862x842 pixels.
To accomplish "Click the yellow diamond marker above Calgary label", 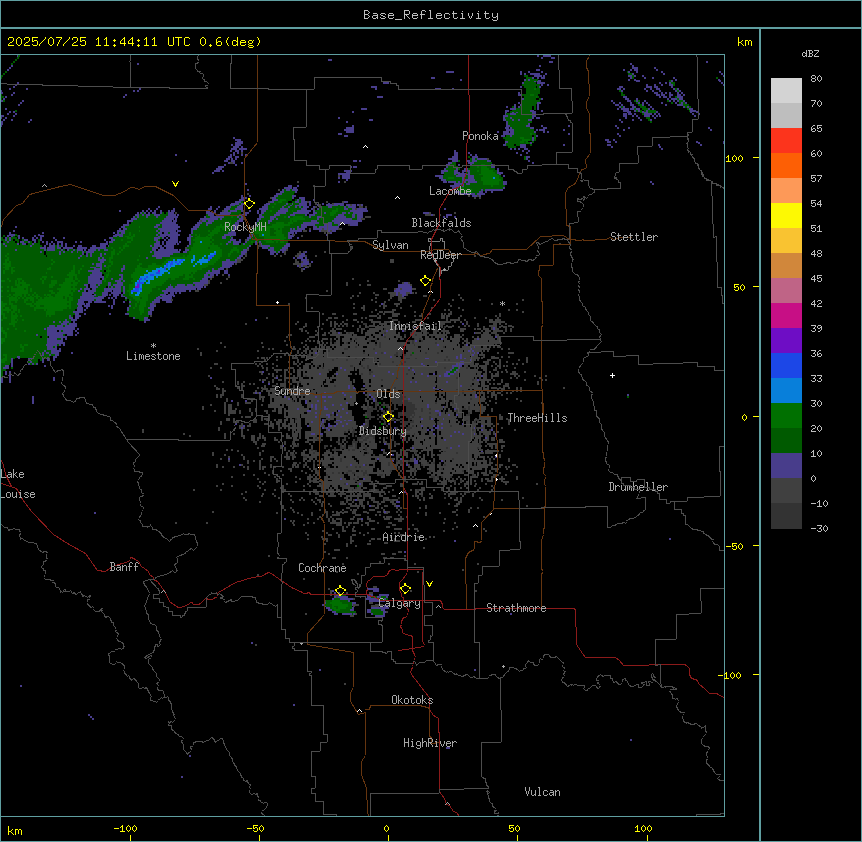I will click(405, 589).
